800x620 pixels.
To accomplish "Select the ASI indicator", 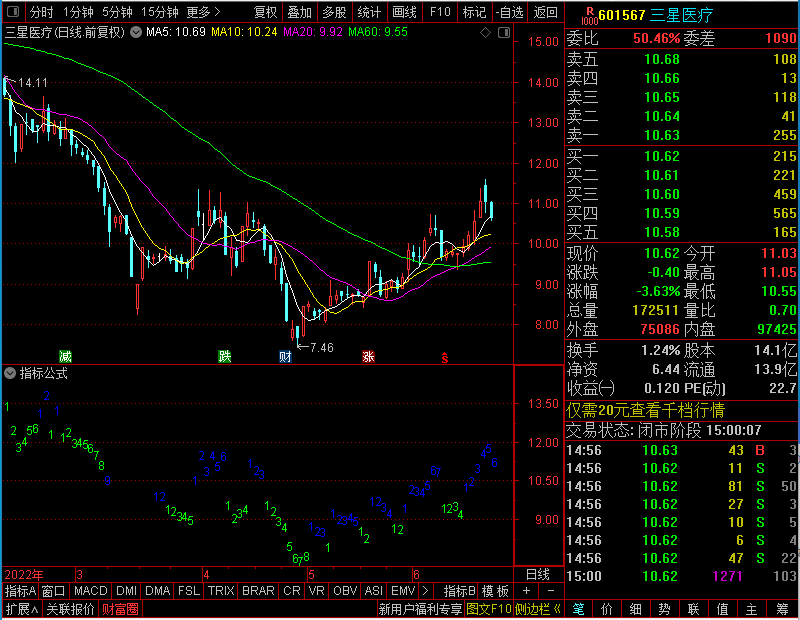I will tap(373, 591).
